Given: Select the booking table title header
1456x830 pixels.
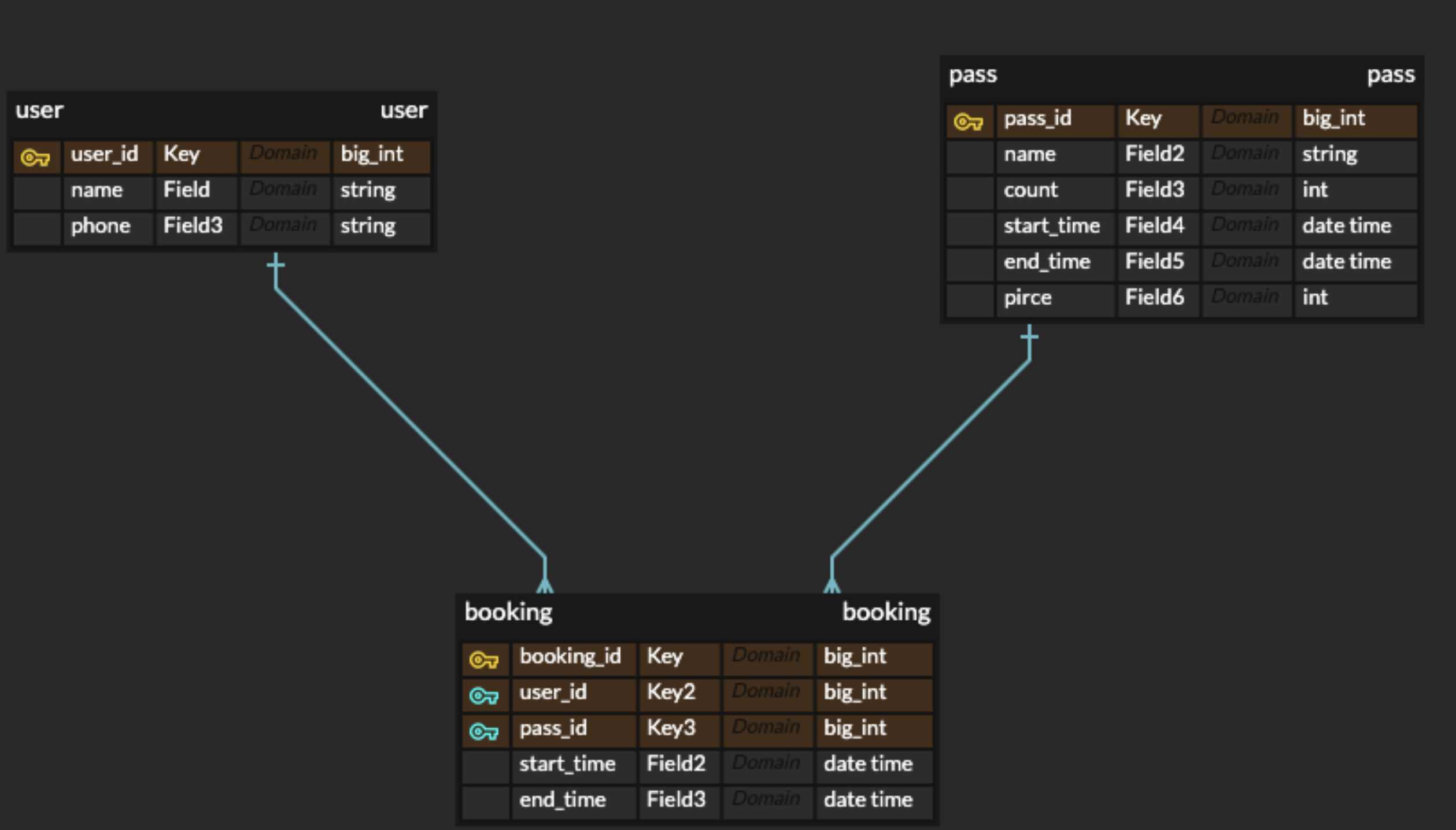Looking at the screenshot, I should coord(697,612).
